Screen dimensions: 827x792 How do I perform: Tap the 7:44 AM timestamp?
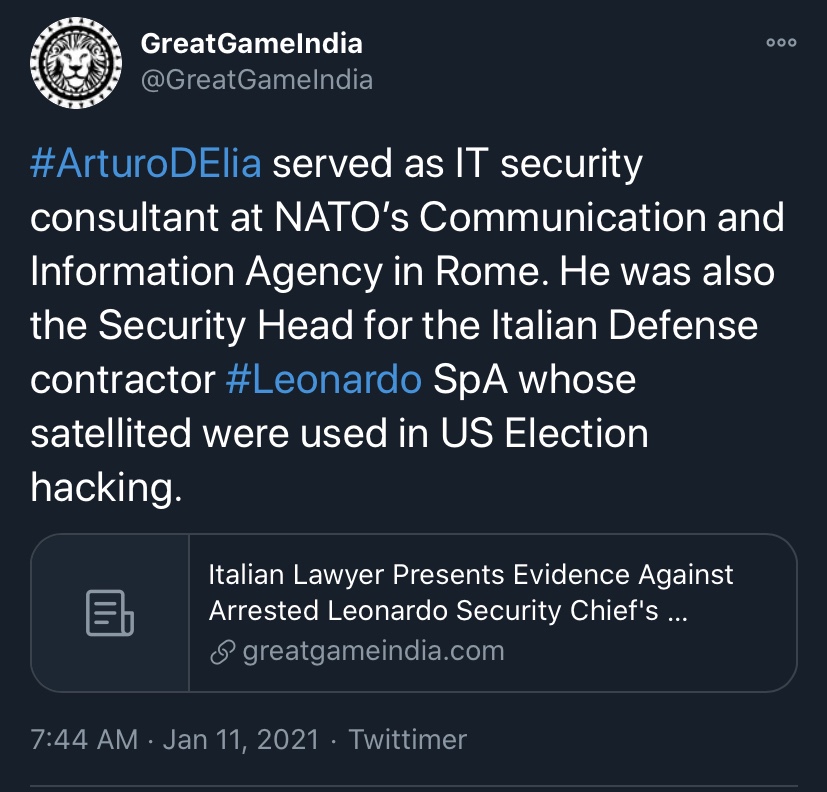point(84,739)
